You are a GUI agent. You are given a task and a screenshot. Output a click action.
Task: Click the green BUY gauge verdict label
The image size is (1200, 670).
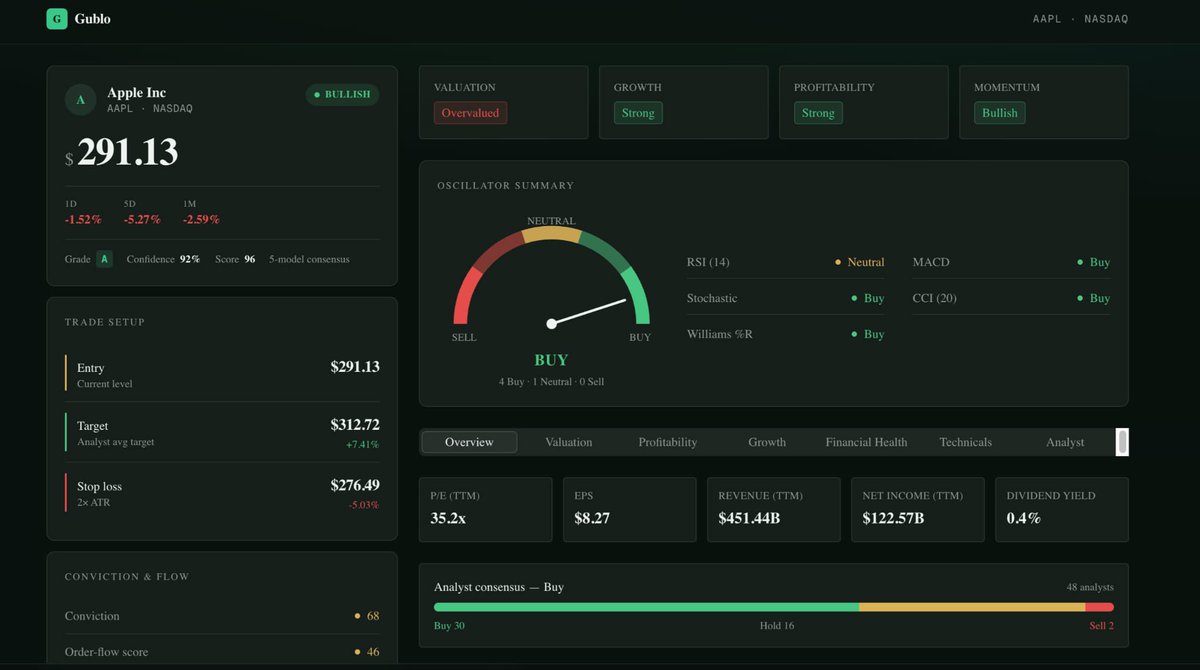pos(551,360)
